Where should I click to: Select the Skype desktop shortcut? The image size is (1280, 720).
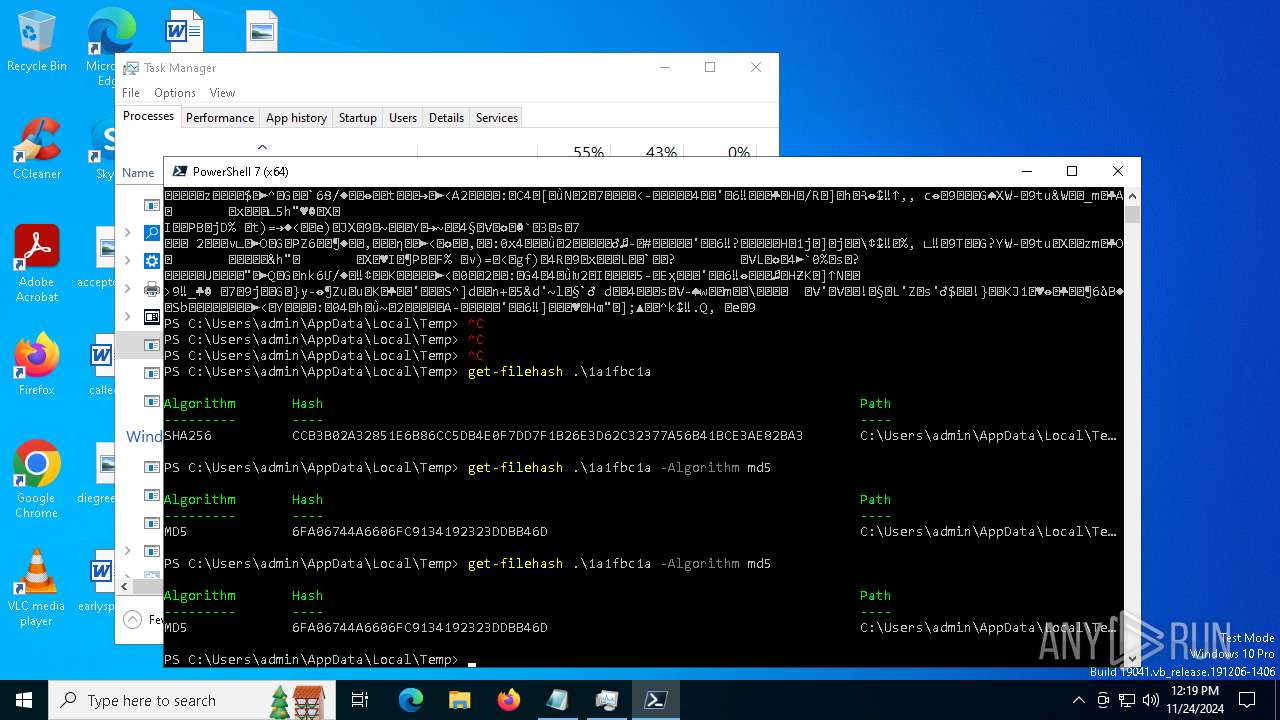pyautogui.click(x=105, y=149)
